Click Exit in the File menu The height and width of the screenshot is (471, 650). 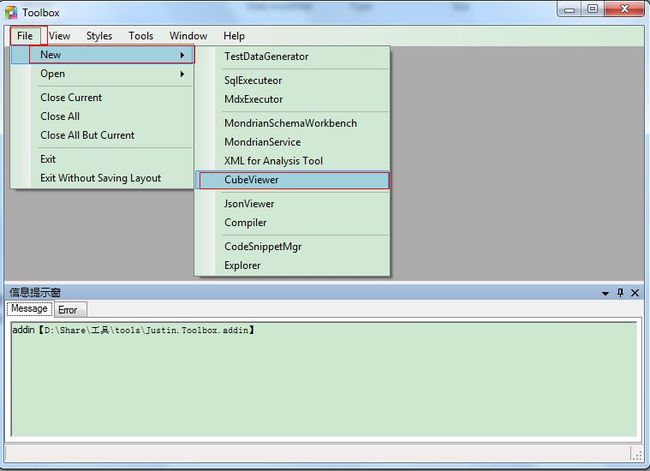point(102,159)
